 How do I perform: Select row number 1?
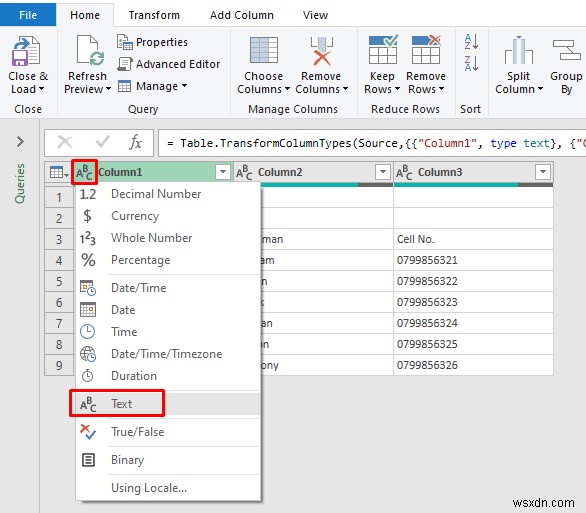pos(59,197)
